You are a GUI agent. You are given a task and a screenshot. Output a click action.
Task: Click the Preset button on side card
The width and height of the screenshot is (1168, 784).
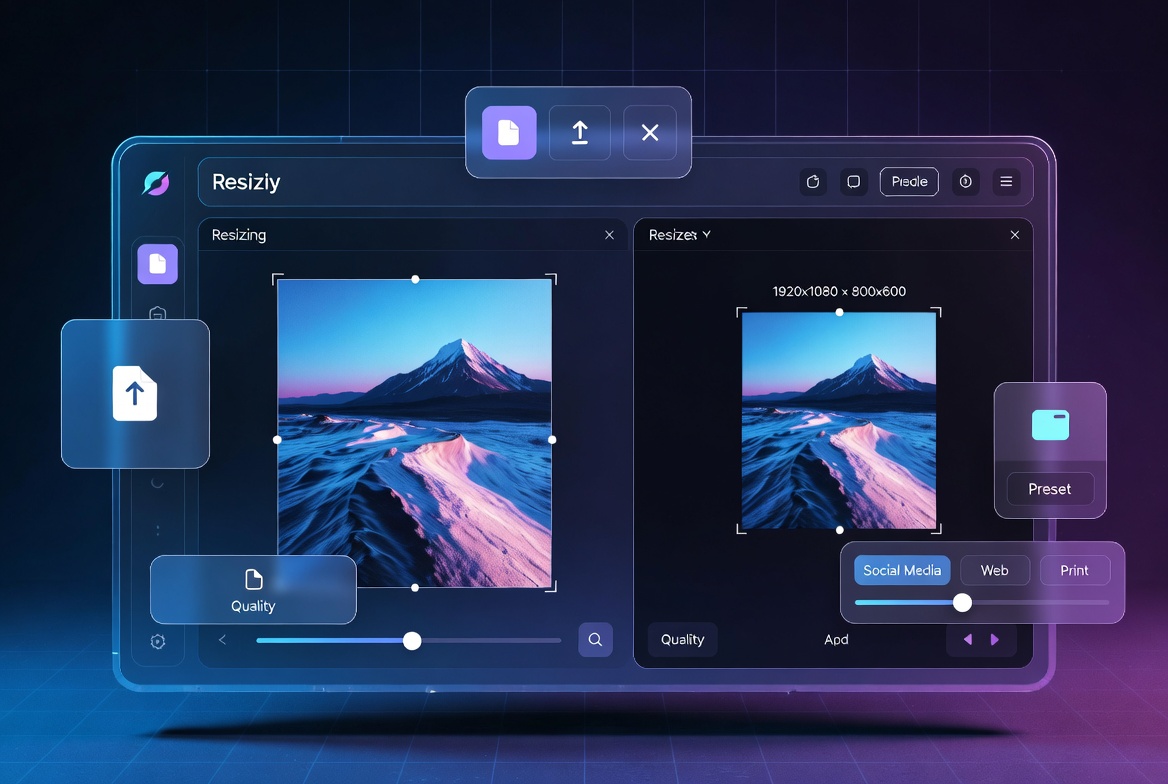pos(1050,489)
